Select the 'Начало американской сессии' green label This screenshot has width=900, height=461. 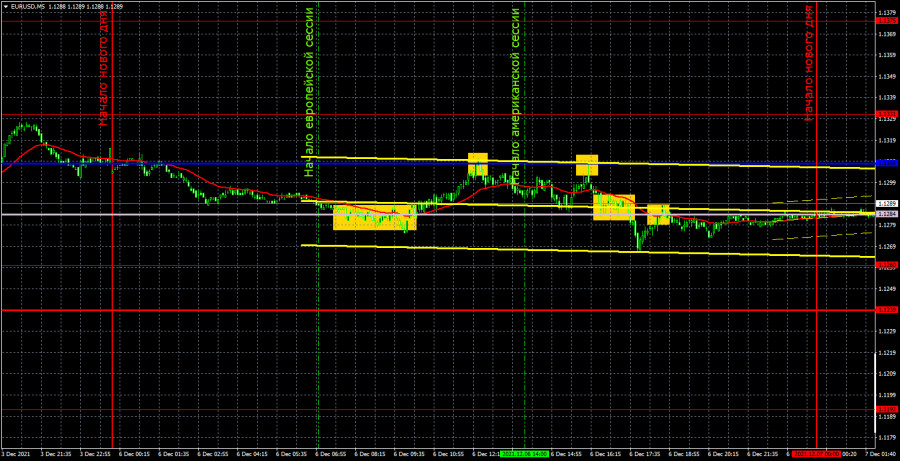(516, 96)
